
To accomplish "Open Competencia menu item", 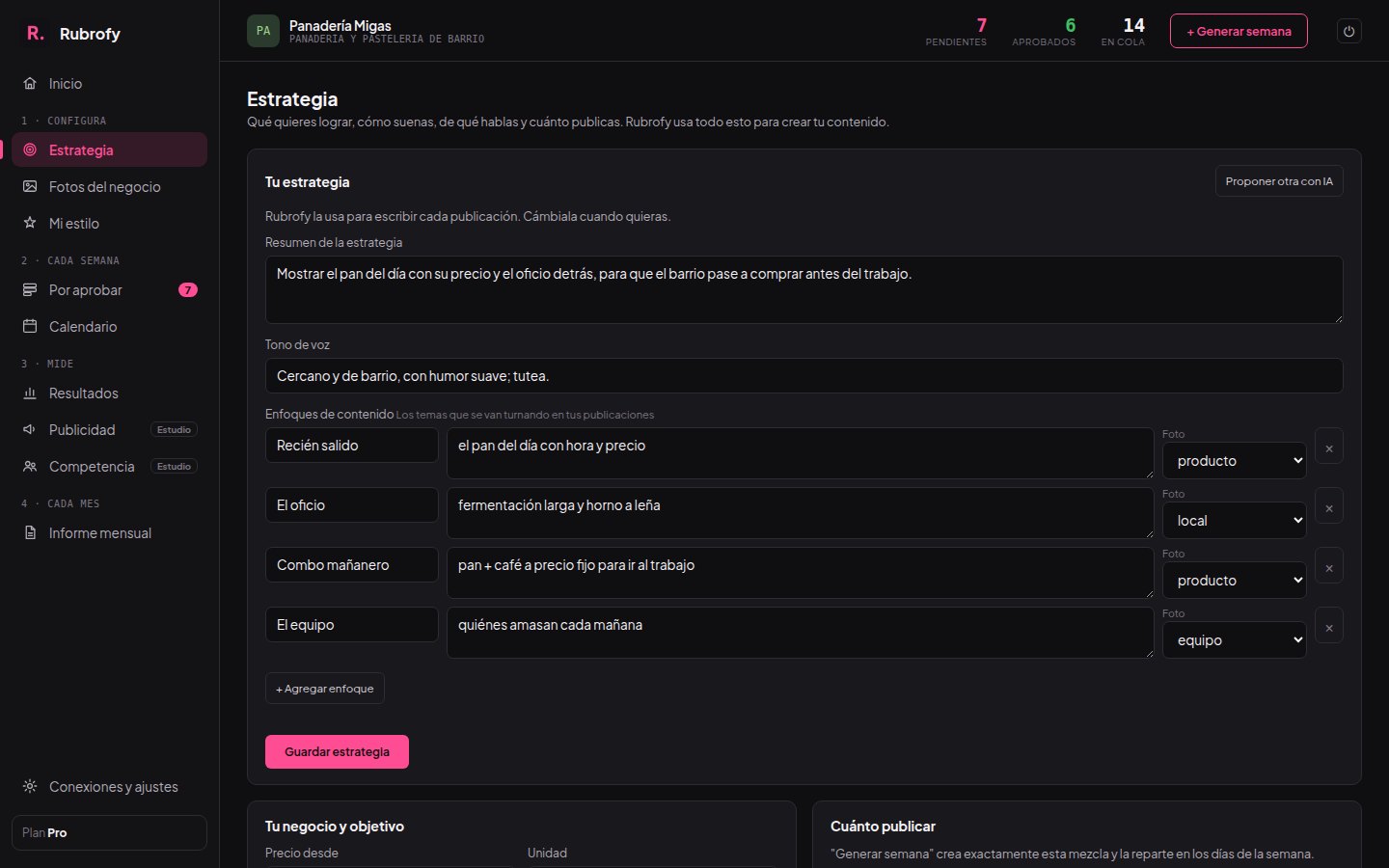I will coord(109,467).
